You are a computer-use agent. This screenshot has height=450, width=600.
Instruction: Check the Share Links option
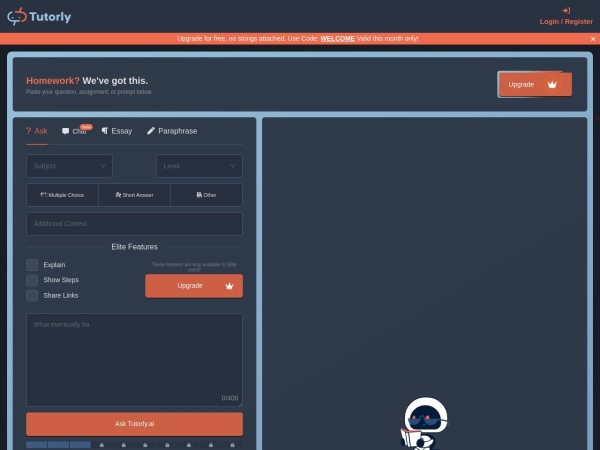[32, 295]
